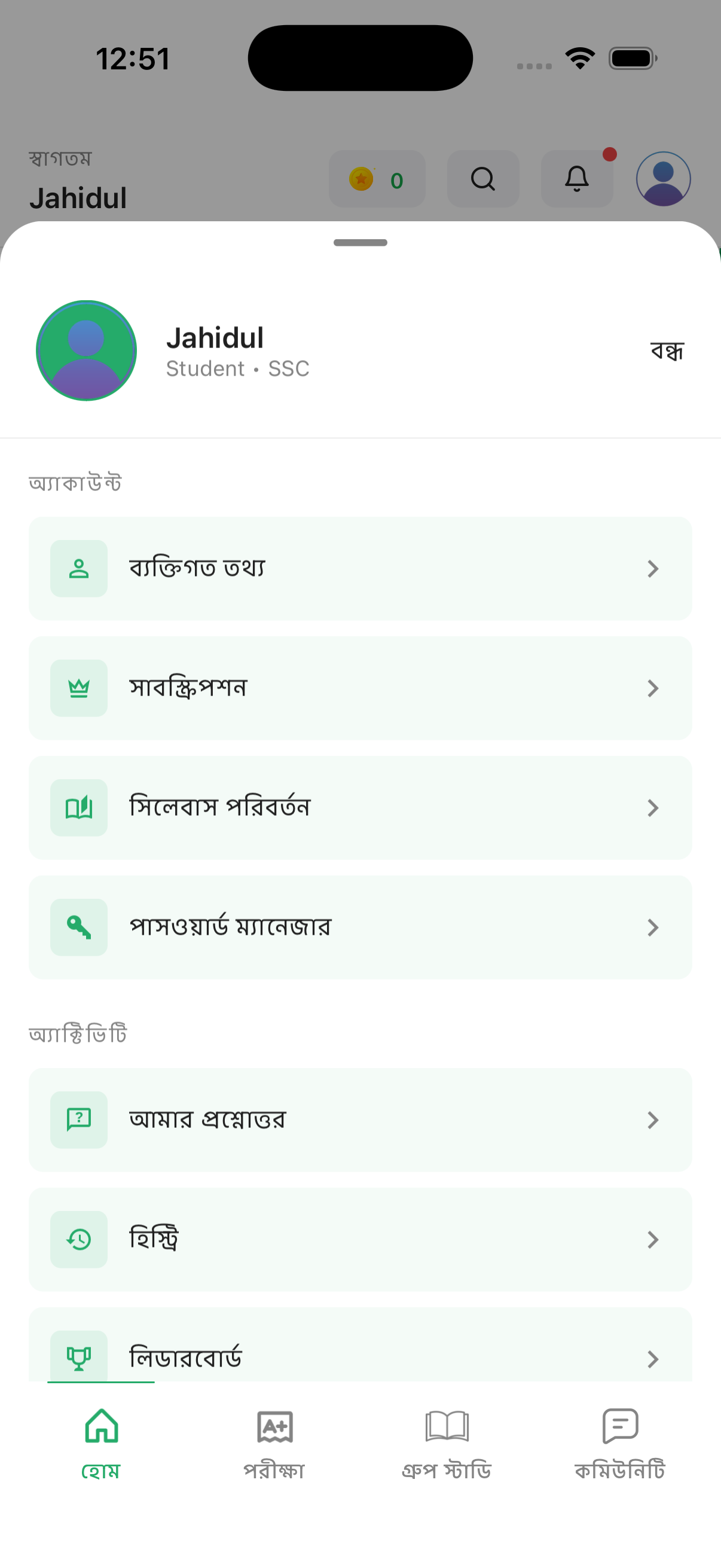The height and width of the screenshot is (1568, 721).
Task: Expand সাবস্ক্রিপশন using its chevron arrow
Action: [653, 688]
